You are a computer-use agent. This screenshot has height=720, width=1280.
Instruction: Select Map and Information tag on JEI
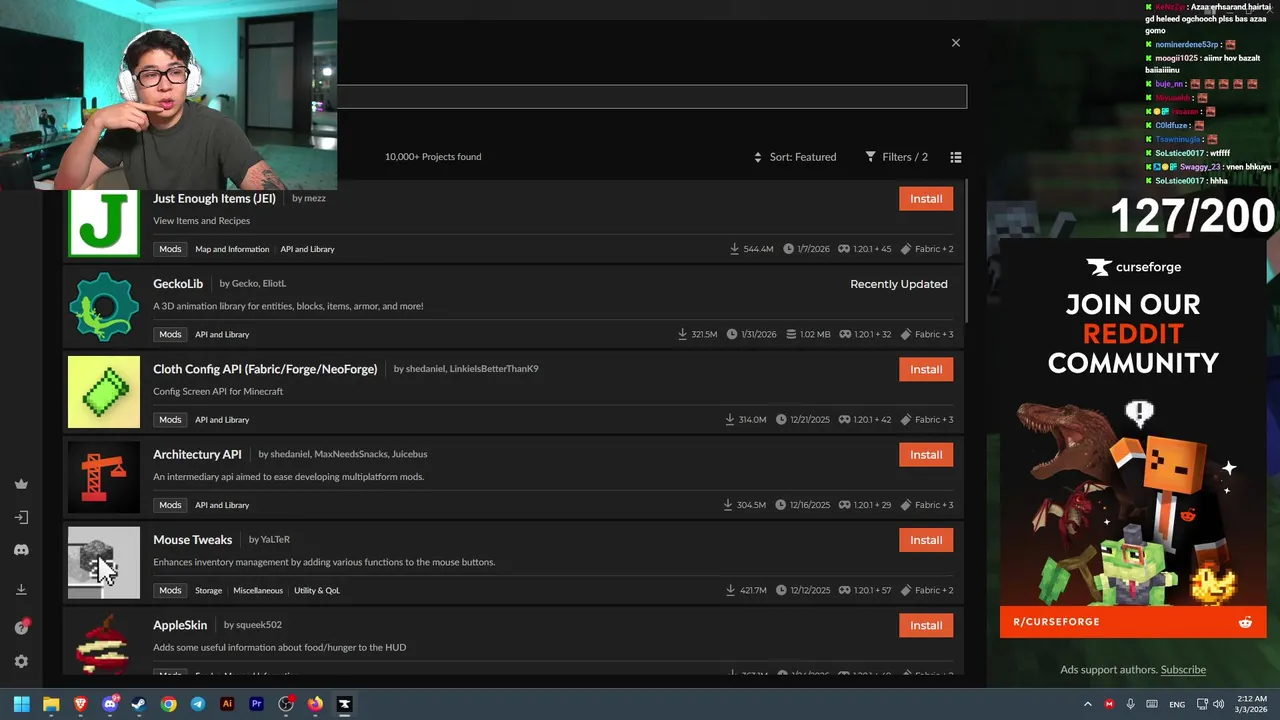232,249
